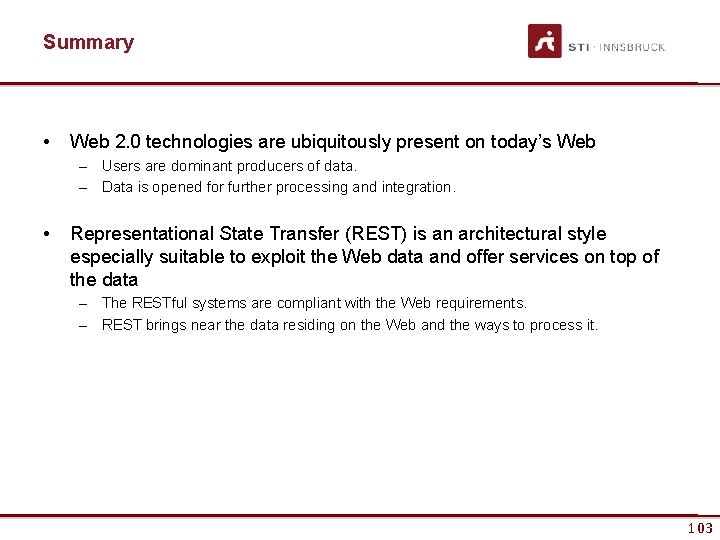Click the red STI logo icon
The width and height of the screenshot is (720, 540).
pyautogui.click(x=545, y=42)
